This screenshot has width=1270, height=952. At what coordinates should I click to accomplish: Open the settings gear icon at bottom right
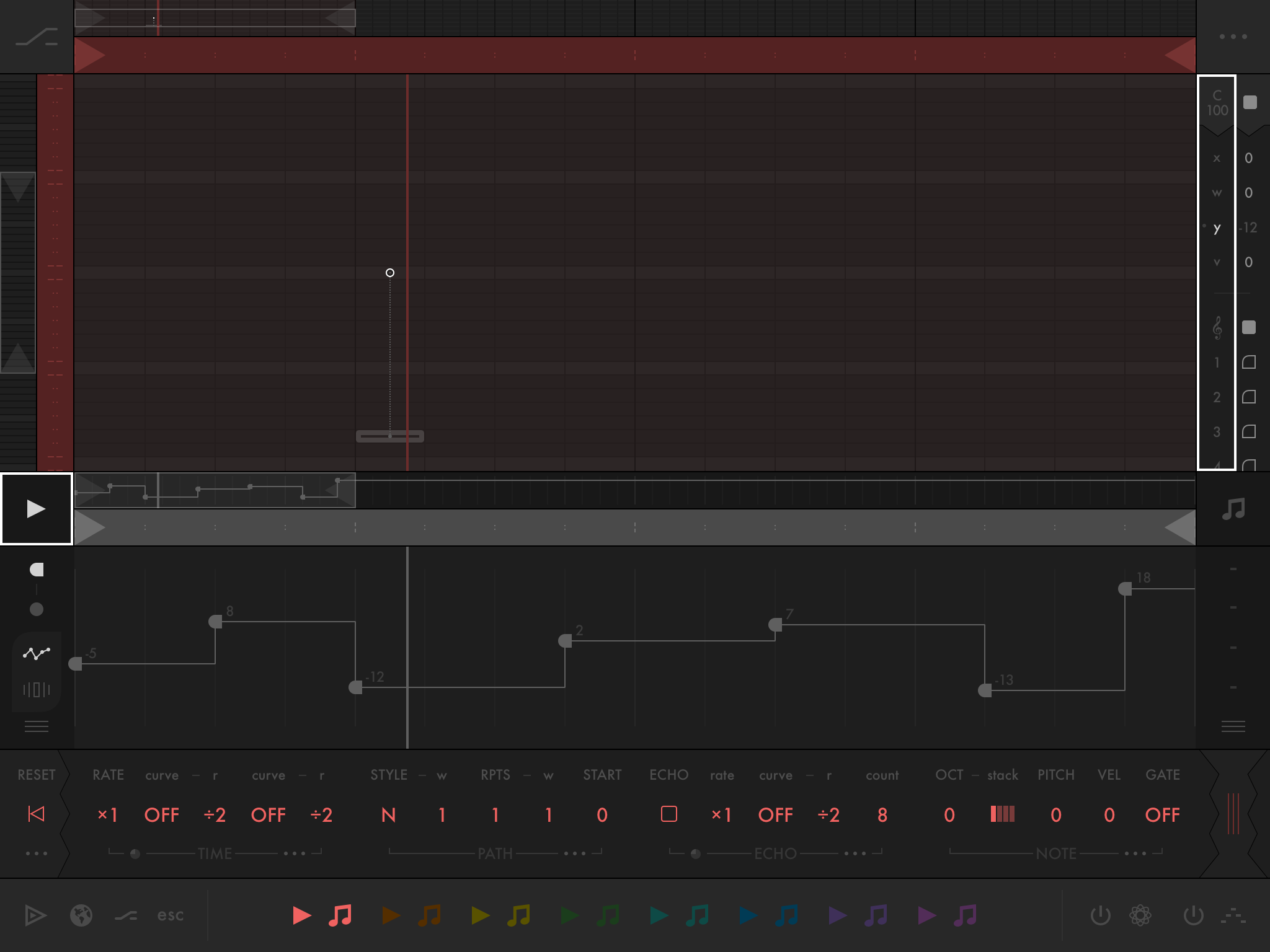click(x=1140, y=915)
